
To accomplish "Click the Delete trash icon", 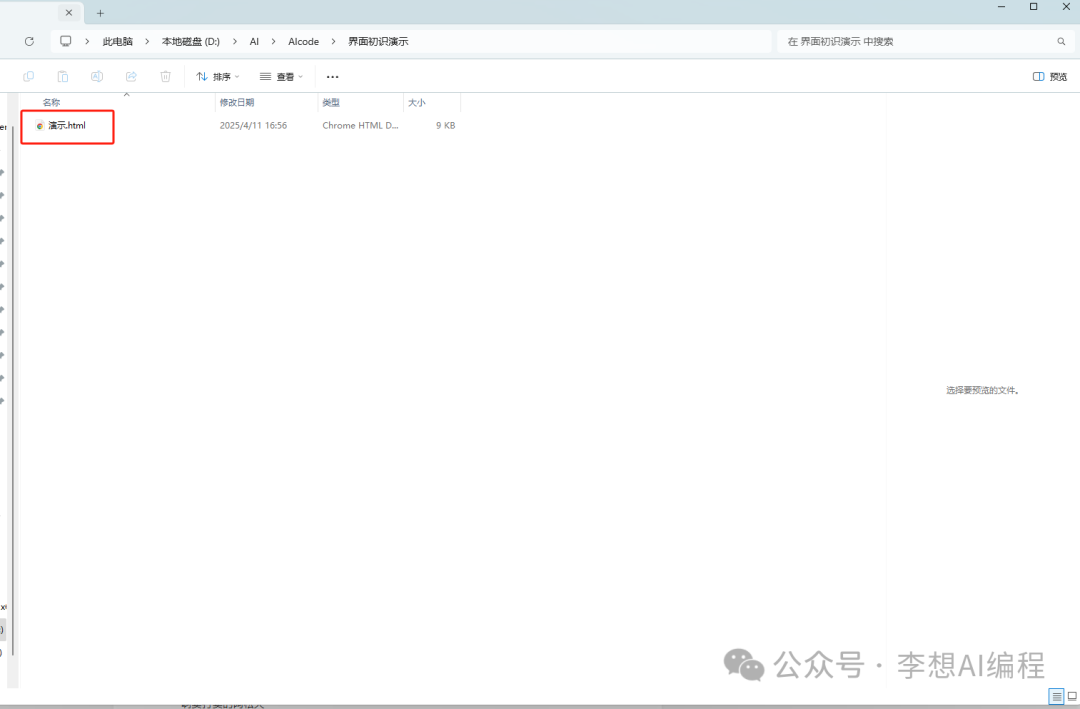I will 165,76.
